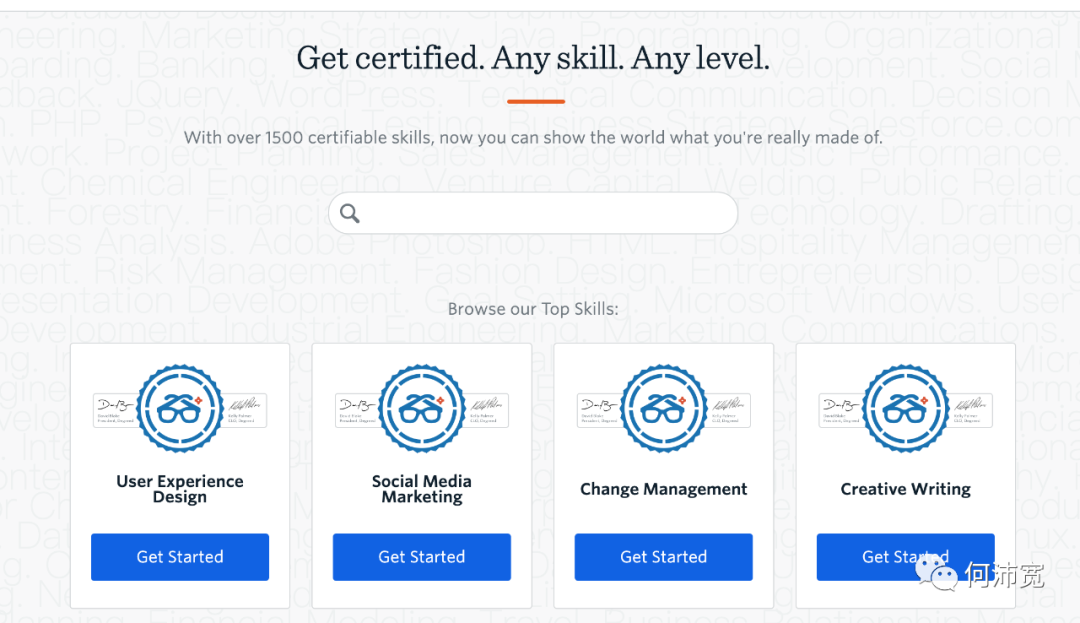
Task: Open the User Experience Design title
Action: tap(180, 489)
